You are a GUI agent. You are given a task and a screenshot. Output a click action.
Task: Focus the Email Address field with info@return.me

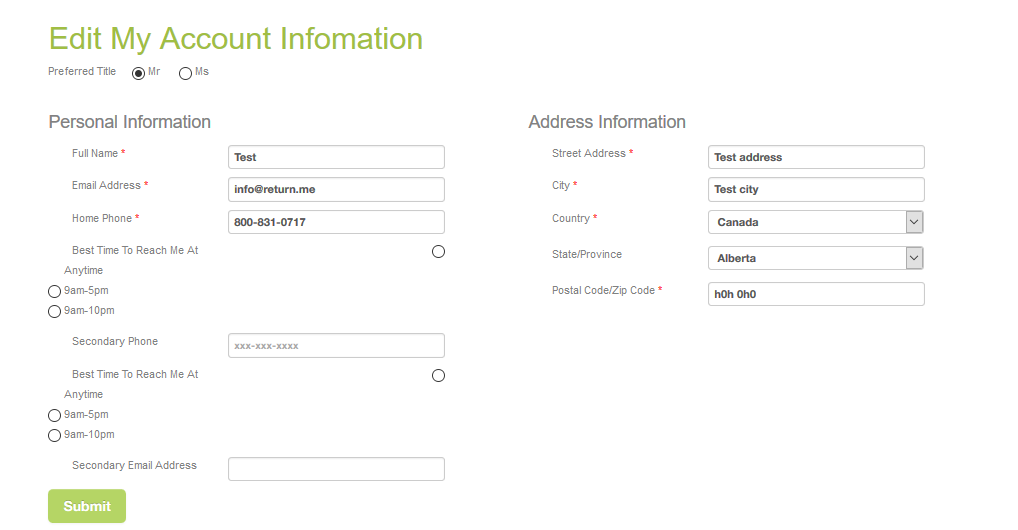click(336, 189)
